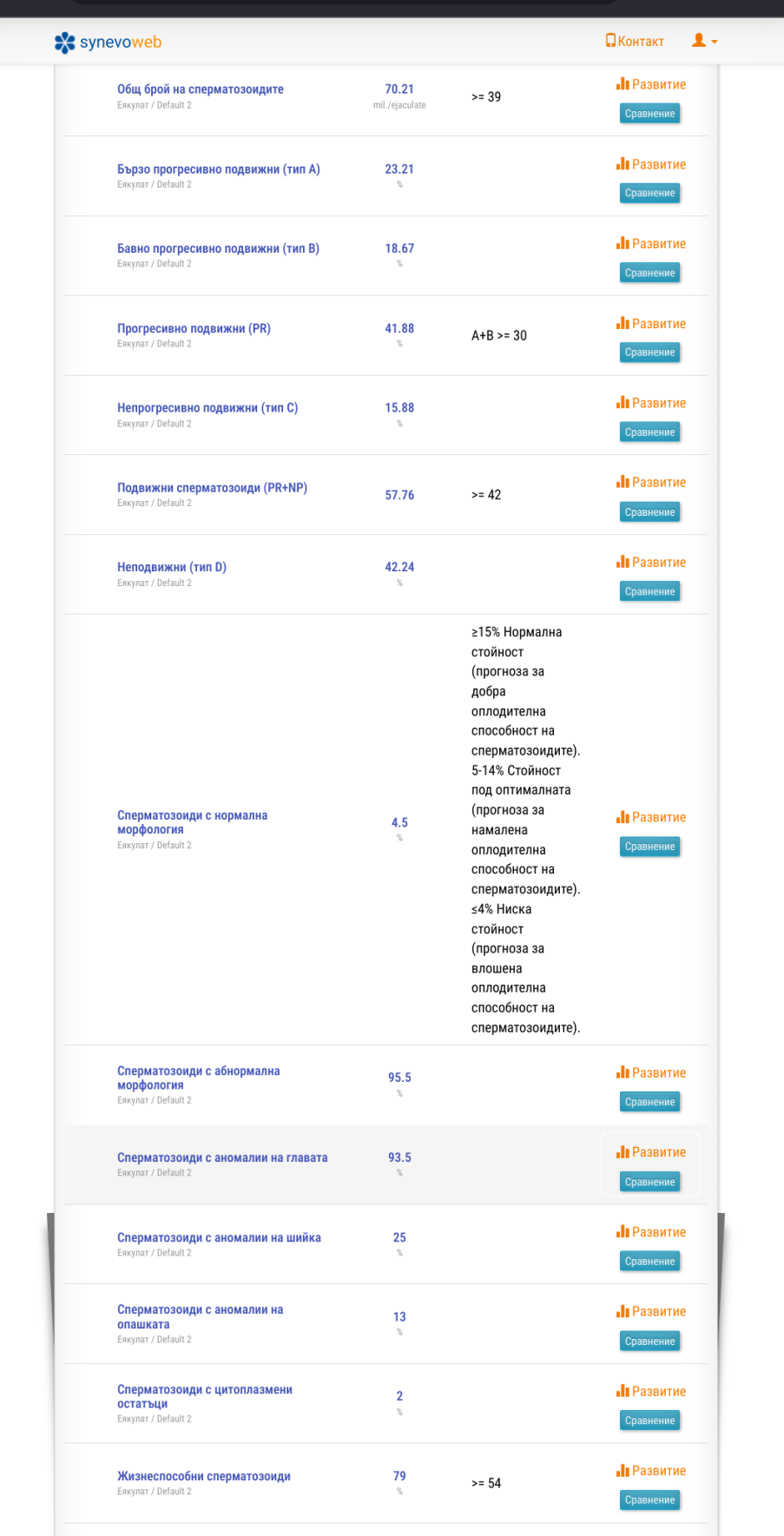Click Развитие chart icon for Общ брой на сперматозоидите
Image resolution: width=784 pixels, height=1536 pixels.
coord(623,84)
